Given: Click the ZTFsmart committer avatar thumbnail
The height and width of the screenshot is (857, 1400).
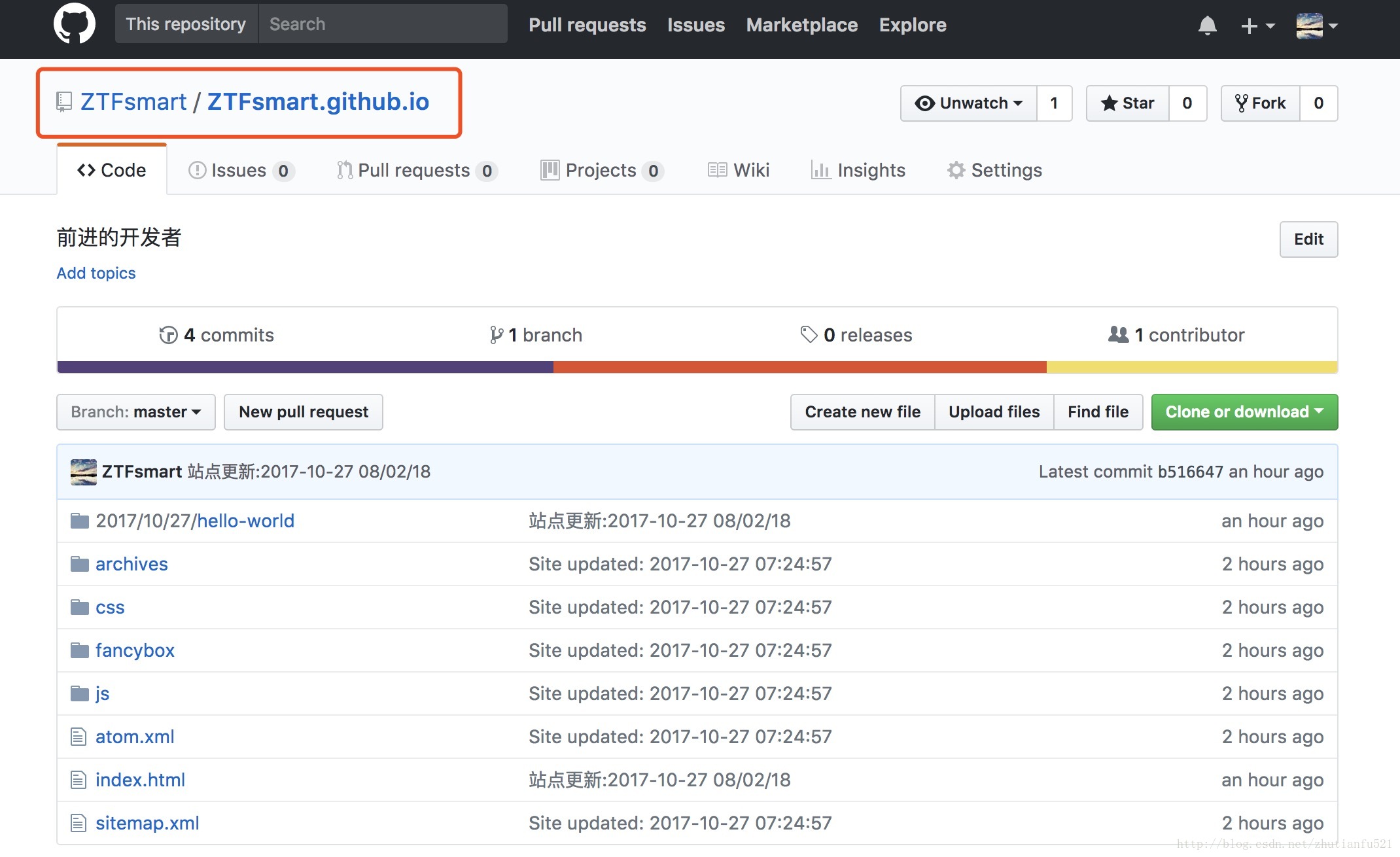Looking at the screenshot, I should pyautogui.click(x=83, y=472).
